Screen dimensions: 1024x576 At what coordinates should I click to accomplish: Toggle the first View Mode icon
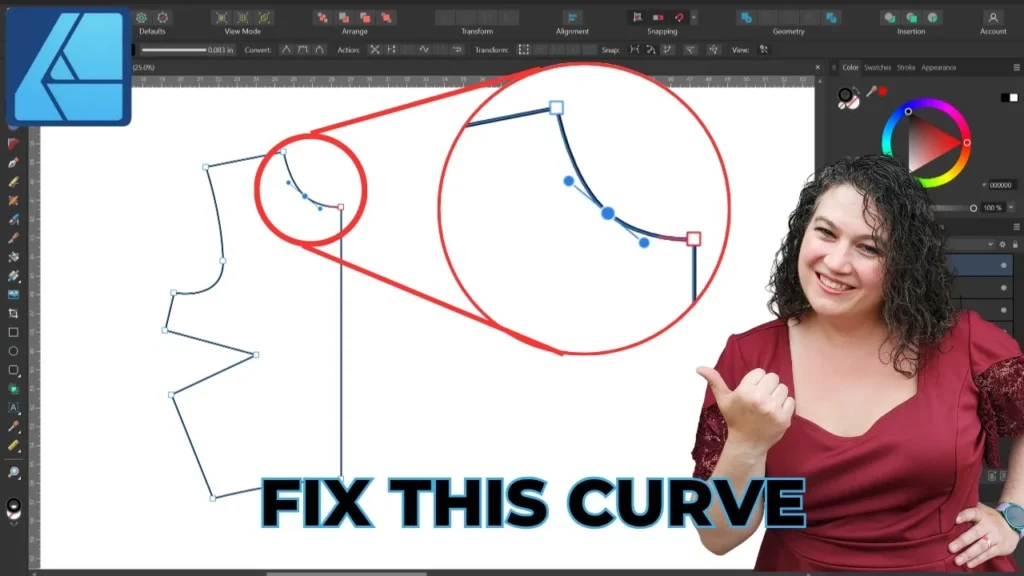pos(221,18)
